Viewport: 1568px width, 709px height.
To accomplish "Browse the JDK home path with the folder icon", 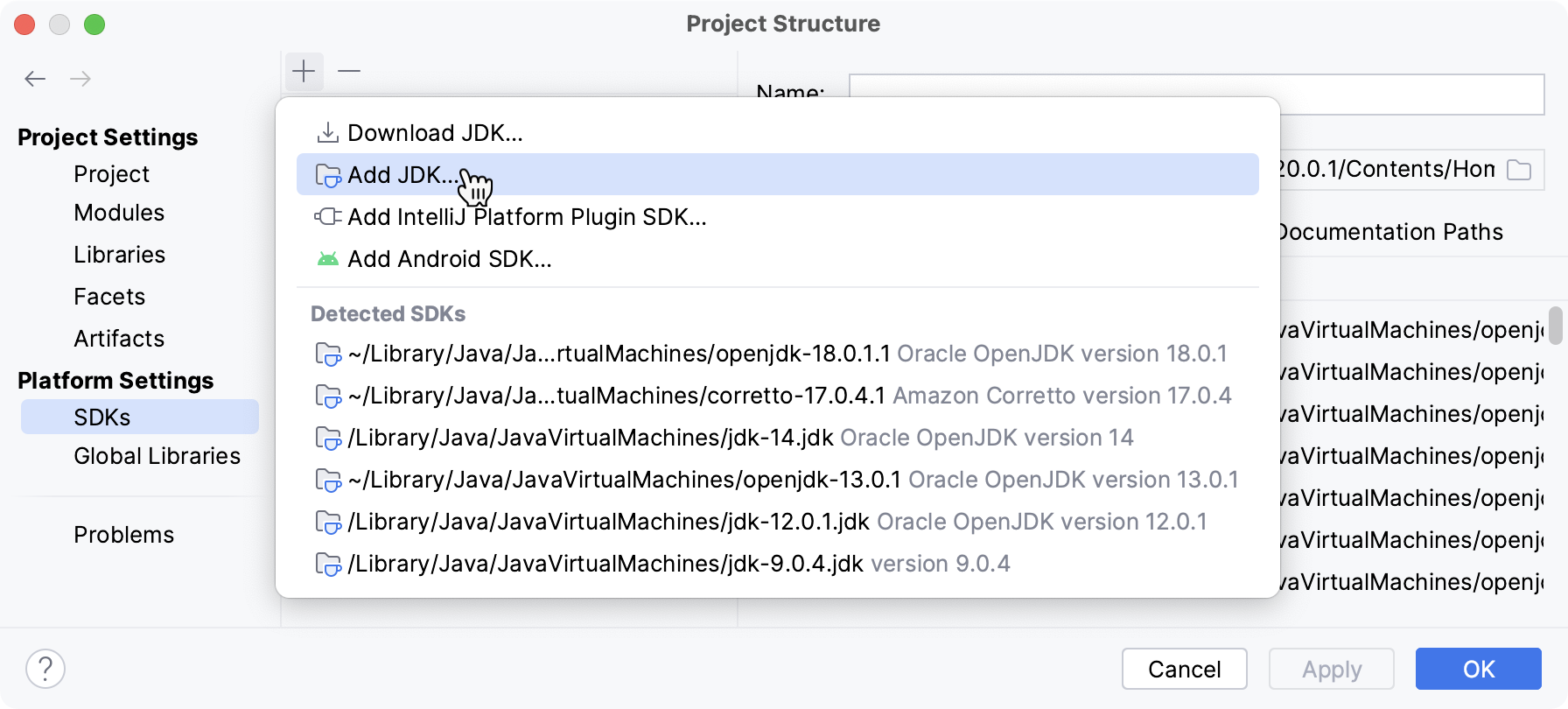I will pyautogui.click(x=1519, y=170).
